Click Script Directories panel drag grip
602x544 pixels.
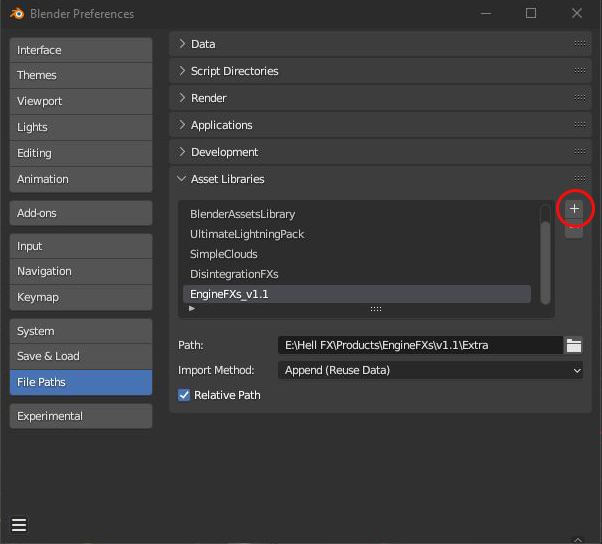click(x=580, y=71)
